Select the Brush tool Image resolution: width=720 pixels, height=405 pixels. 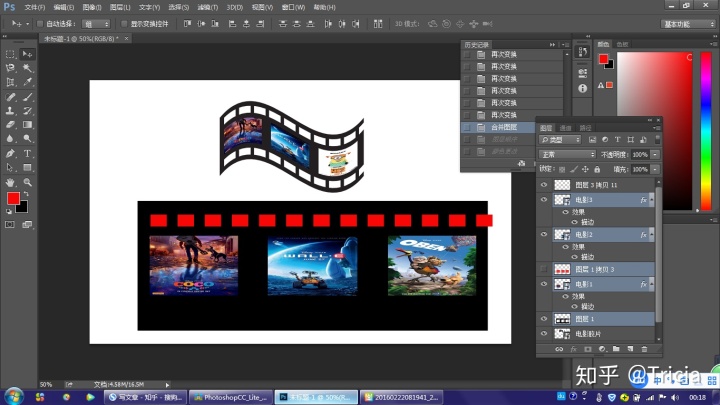(x=28, y=97)
